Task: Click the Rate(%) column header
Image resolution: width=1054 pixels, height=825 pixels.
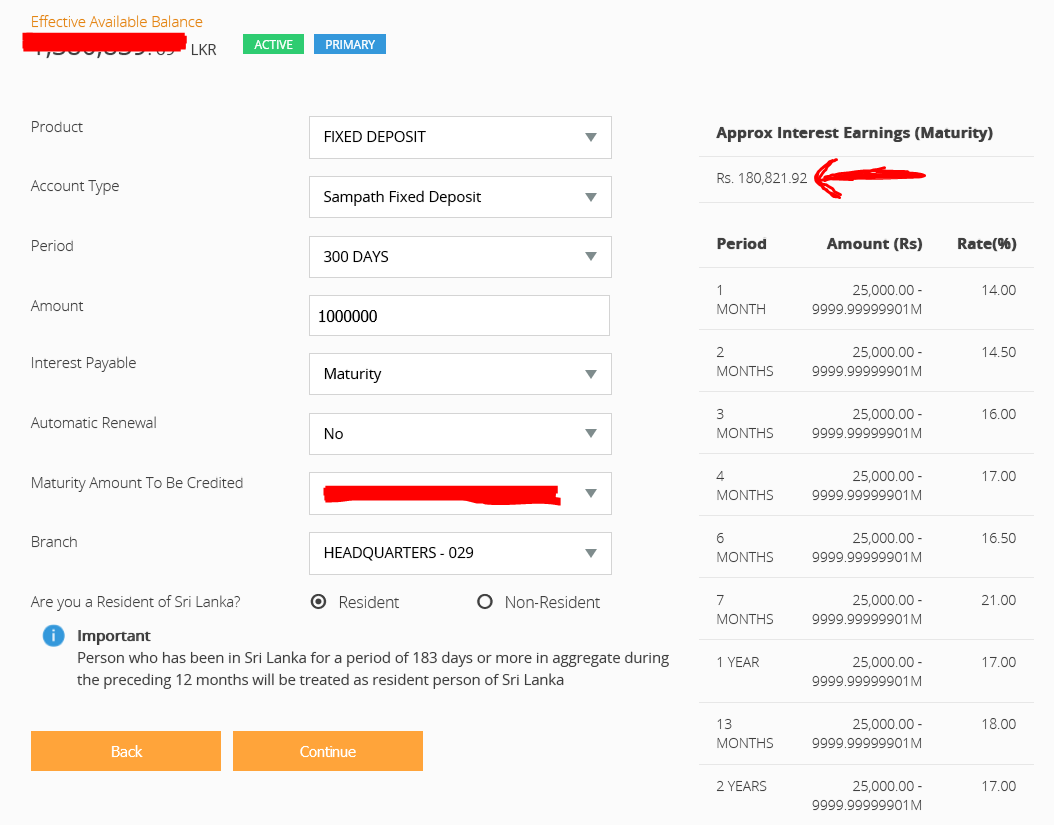Action: point(986,244)
